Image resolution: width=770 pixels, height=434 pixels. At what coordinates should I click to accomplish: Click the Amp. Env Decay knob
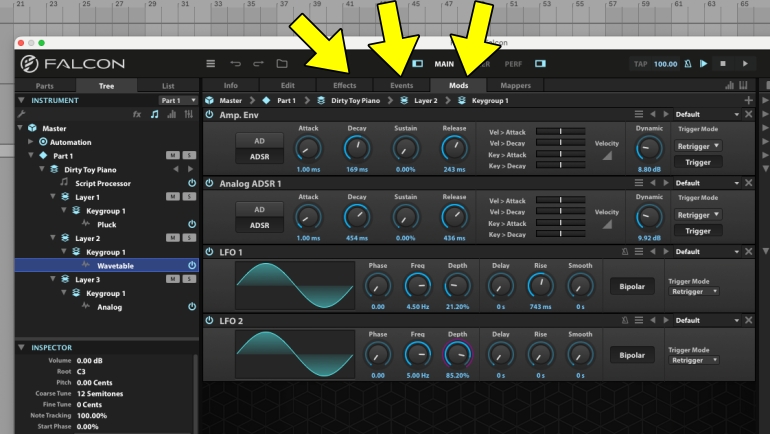click(357, 148)
